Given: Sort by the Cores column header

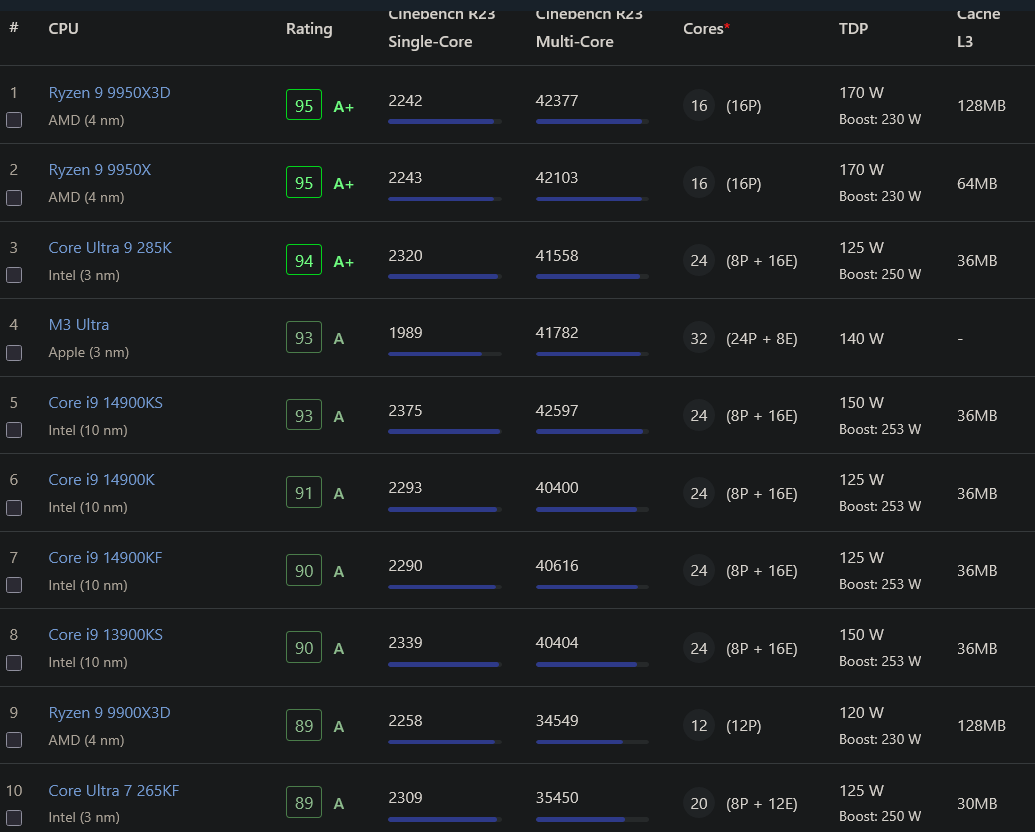Looking at the screenshot, I should point(706,28).
